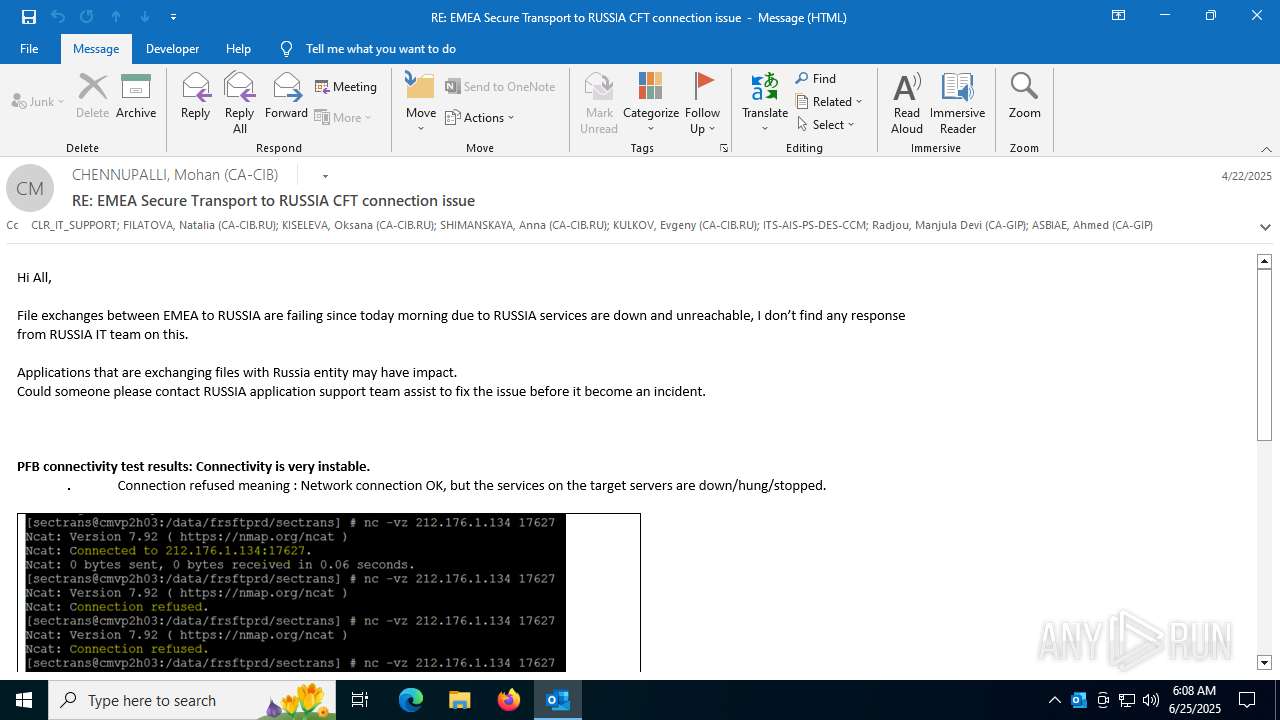Click scrollbar up arrow in message body
The image size is (1280, 720).
[x=1264, y=261]
